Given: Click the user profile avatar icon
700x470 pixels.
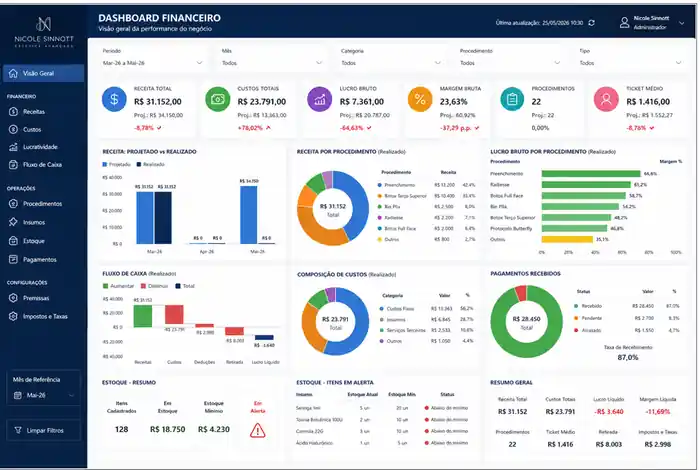Looking at the screenshot, I should coord(624,23).
